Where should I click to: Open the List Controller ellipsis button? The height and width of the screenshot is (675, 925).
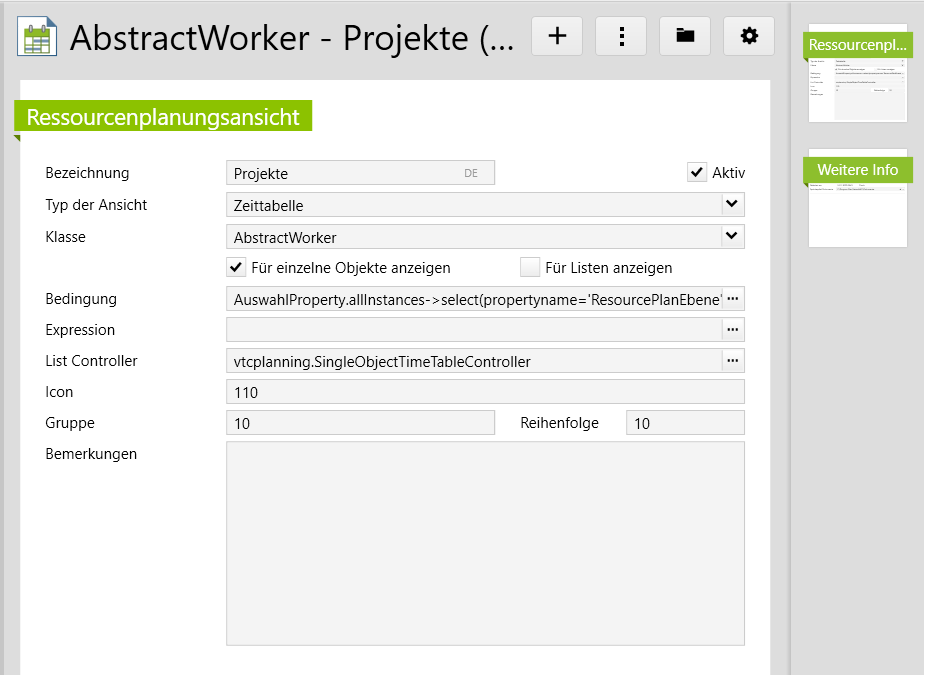tap(733, 361)
